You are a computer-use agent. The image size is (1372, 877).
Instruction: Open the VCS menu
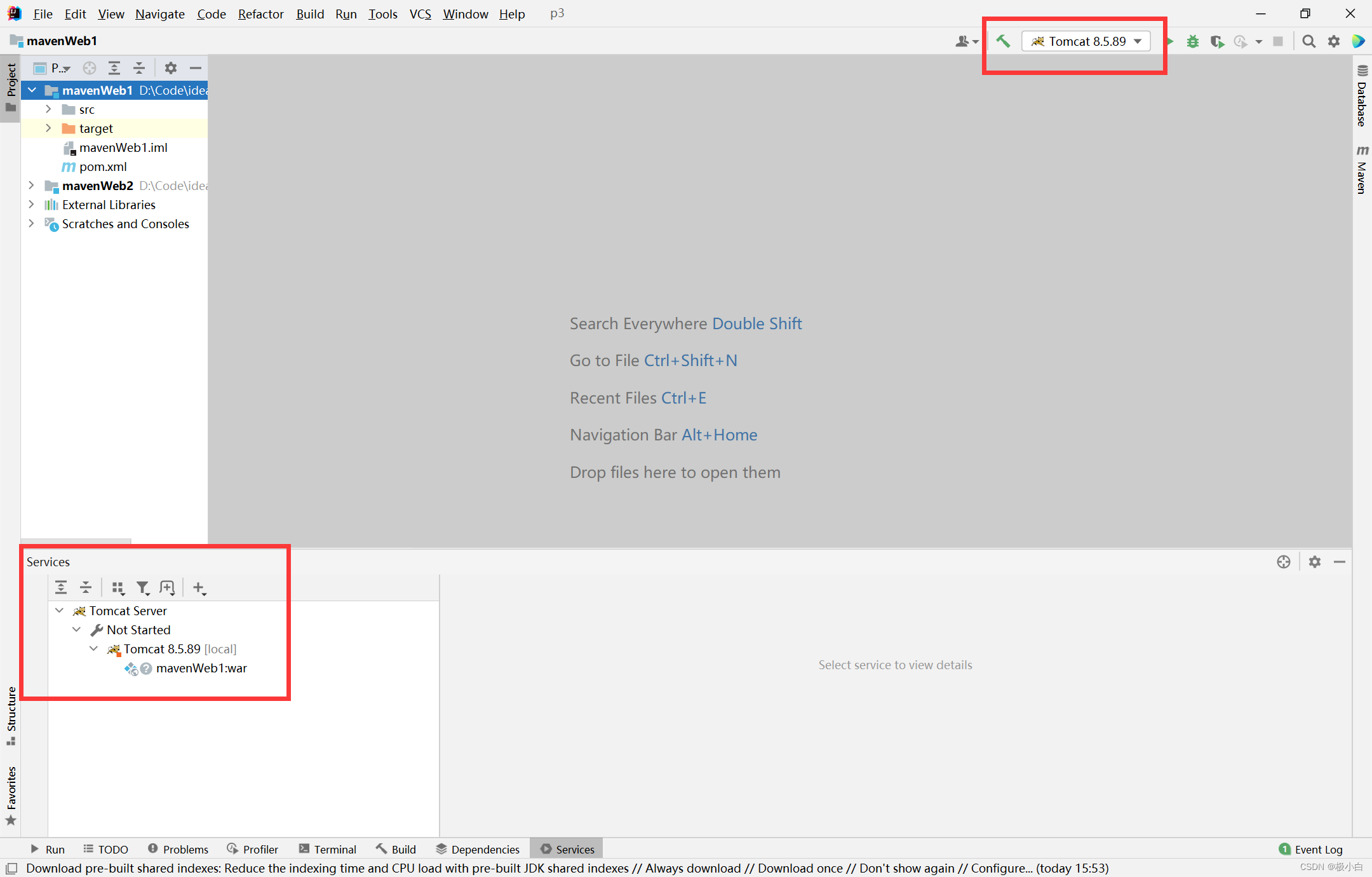(x=420, y=13)
